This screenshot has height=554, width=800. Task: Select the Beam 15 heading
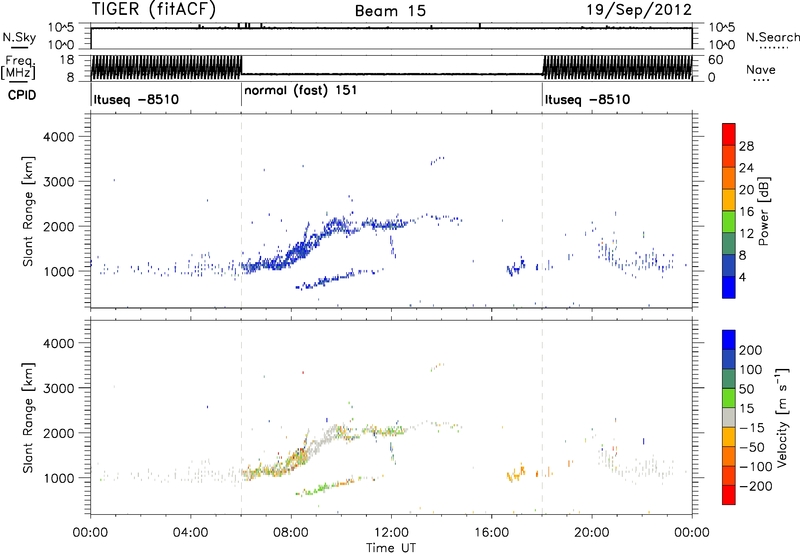coord(390,11)
